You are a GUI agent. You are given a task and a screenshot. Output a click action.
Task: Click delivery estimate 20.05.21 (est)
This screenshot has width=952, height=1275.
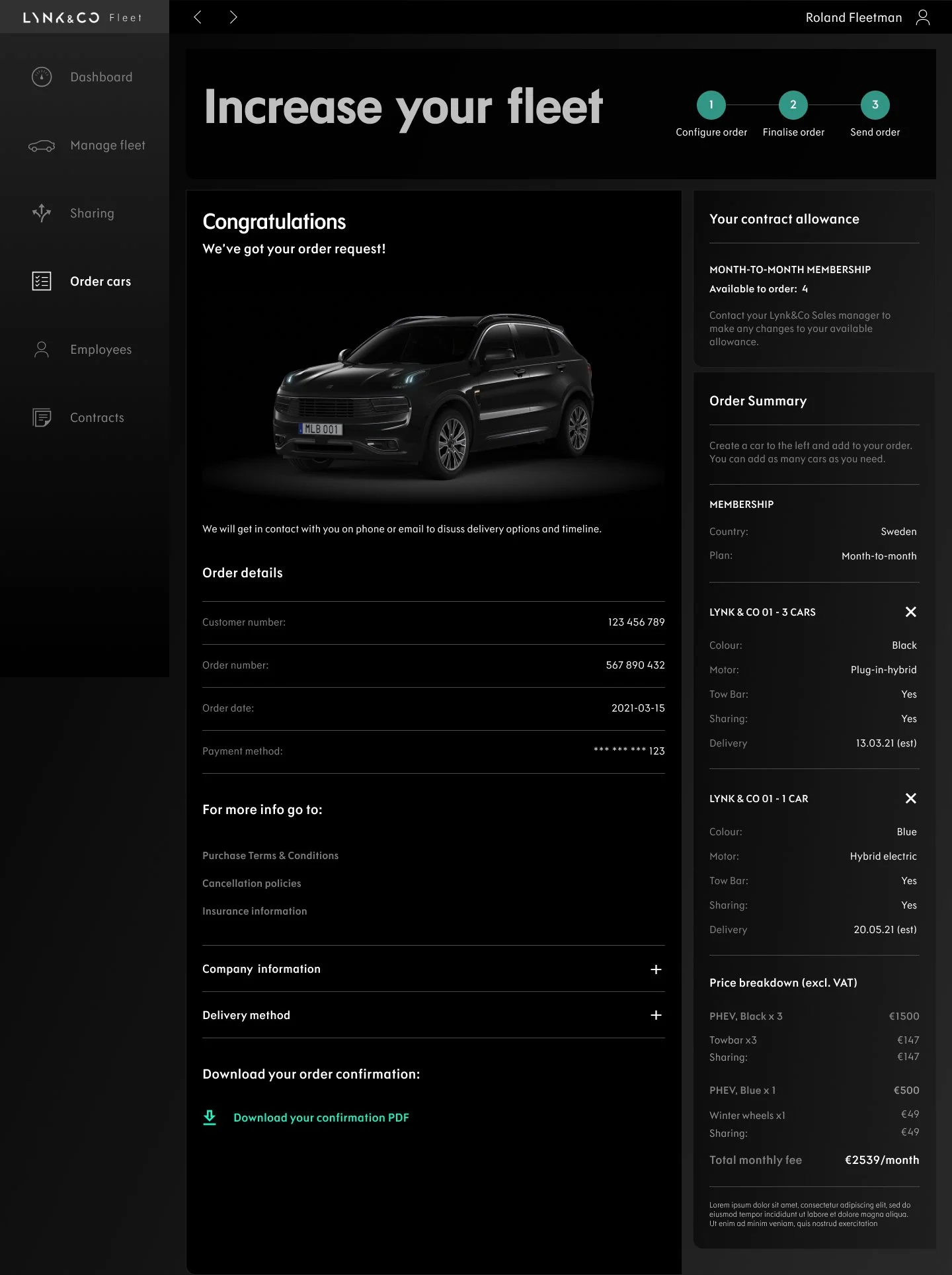(885, 930)
